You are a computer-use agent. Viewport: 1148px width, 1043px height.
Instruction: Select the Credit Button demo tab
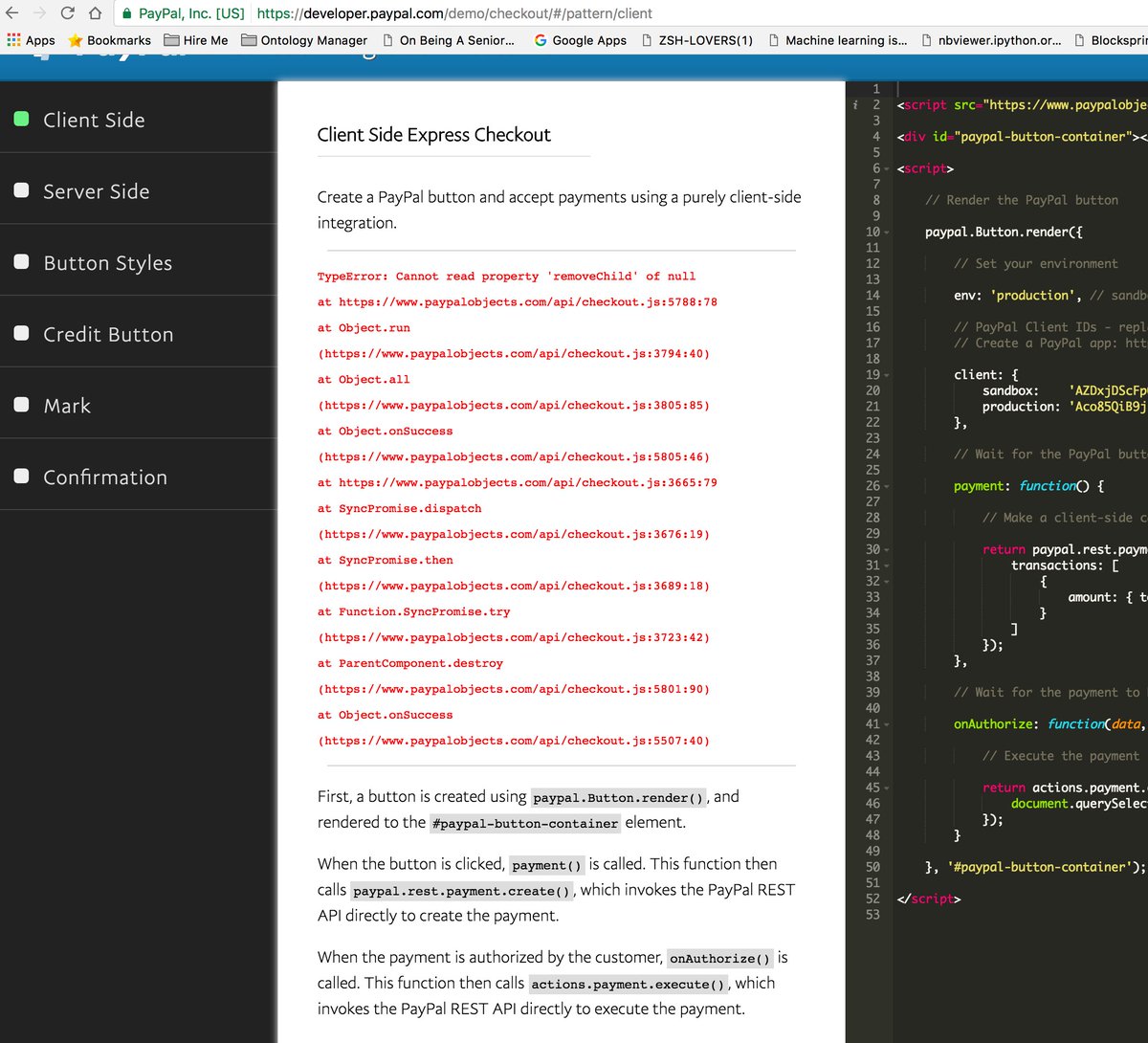(x=138, y=334)
